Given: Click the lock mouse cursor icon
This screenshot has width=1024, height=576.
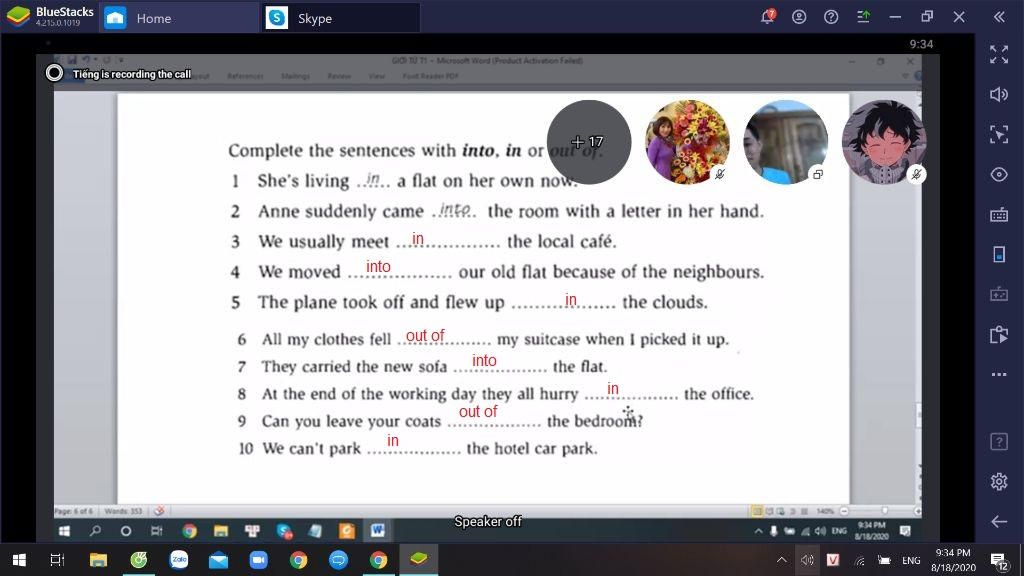Looking at the screenshot, I should click(999, 135).
